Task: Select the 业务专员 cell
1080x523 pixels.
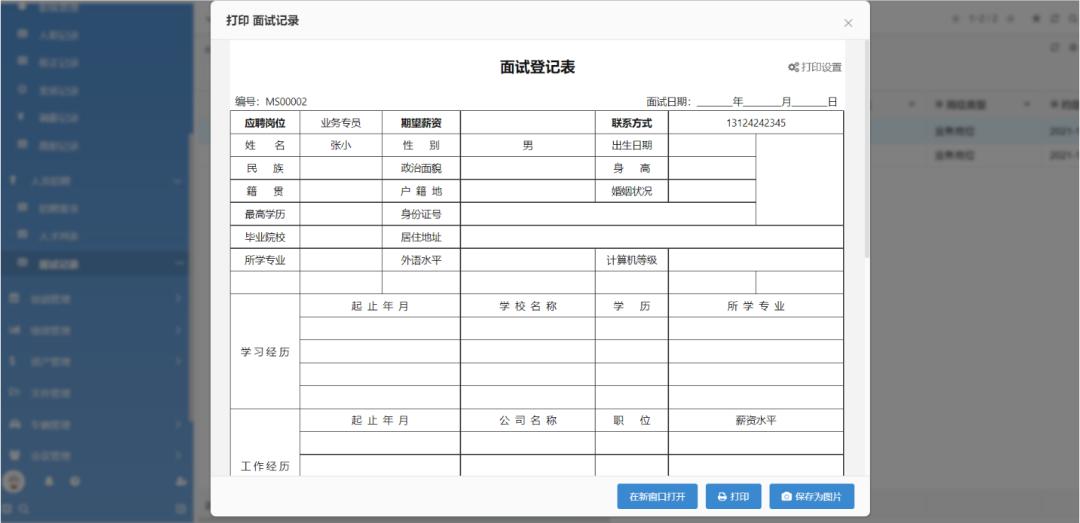Action: [341, 123]
